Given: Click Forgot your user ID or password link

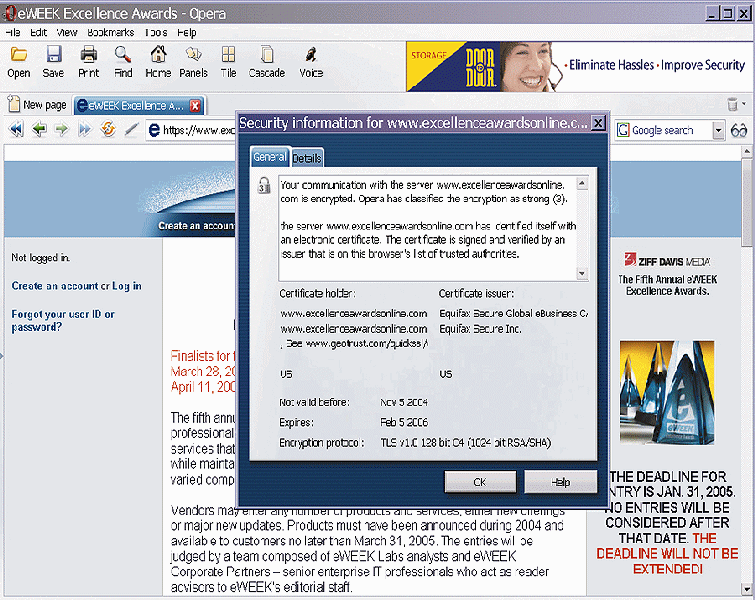Looking at the screenshot, I should [63, 321].
